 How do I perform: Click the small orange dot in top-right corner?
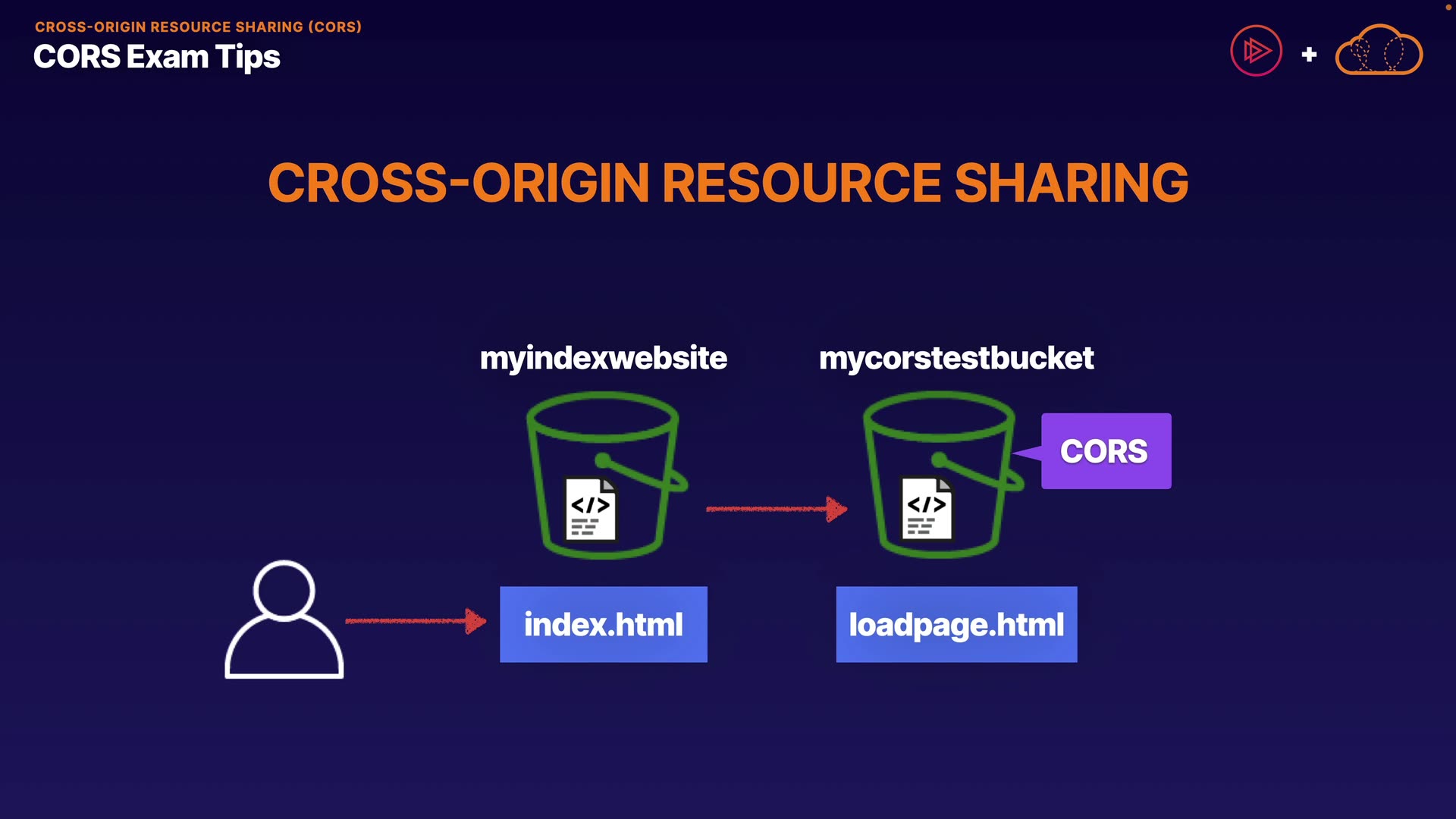(1448, 7)
